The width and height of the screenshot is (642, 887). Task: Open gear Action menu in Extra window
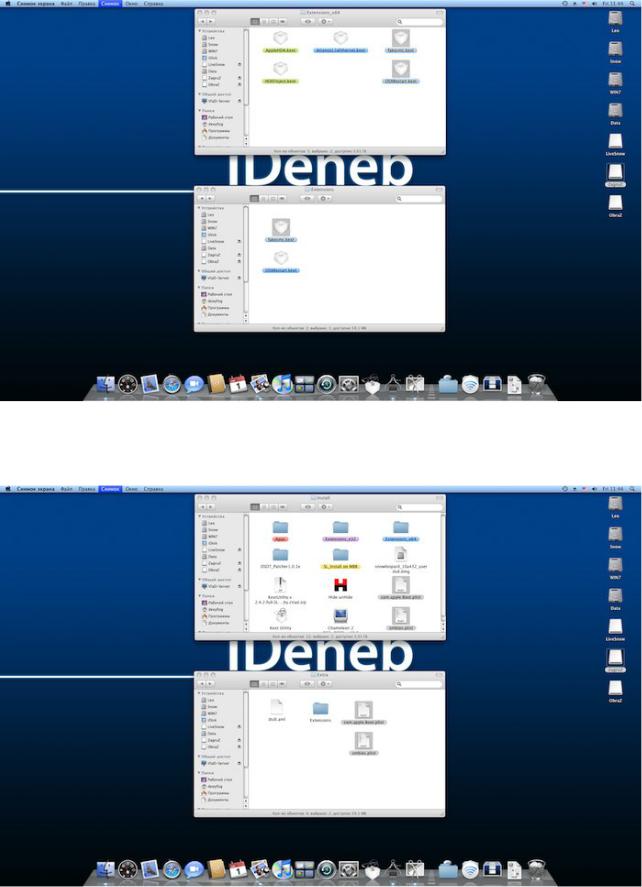pos(326,684)
